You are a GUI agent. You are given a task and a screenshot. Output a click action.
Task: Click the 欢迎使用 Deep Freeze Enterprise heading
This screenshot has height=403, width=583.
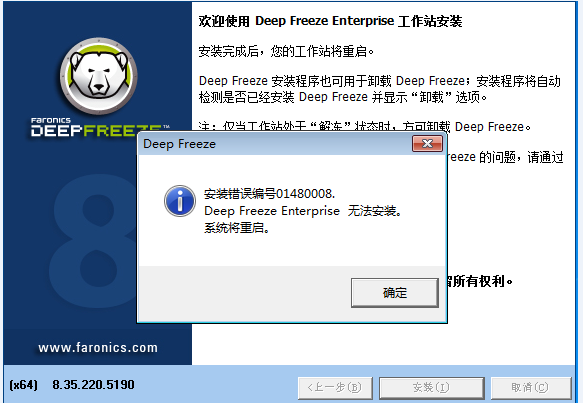tap(330, 21)
